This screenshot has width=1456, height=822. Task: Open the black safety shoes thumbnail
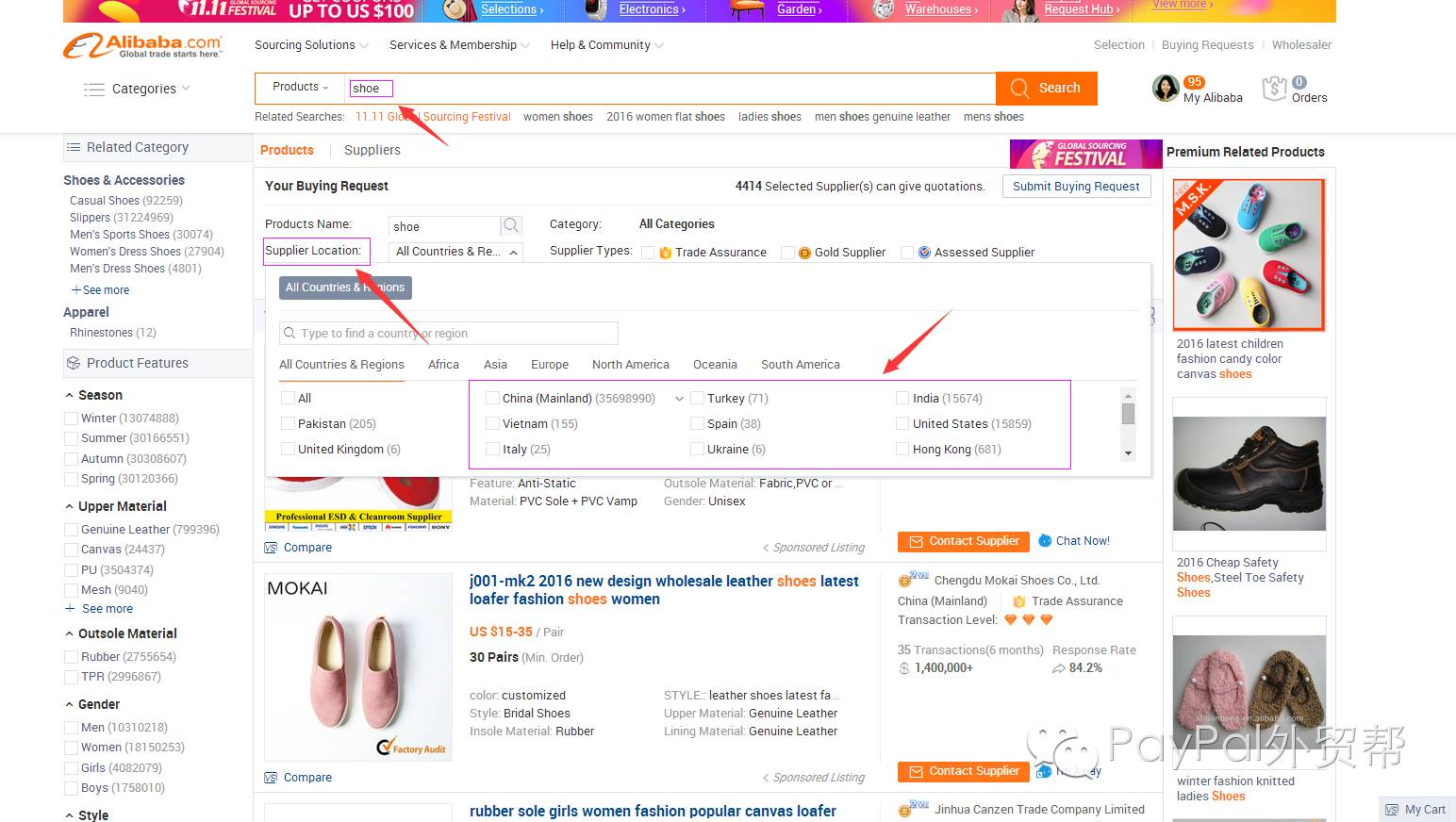click(1249, 473)
